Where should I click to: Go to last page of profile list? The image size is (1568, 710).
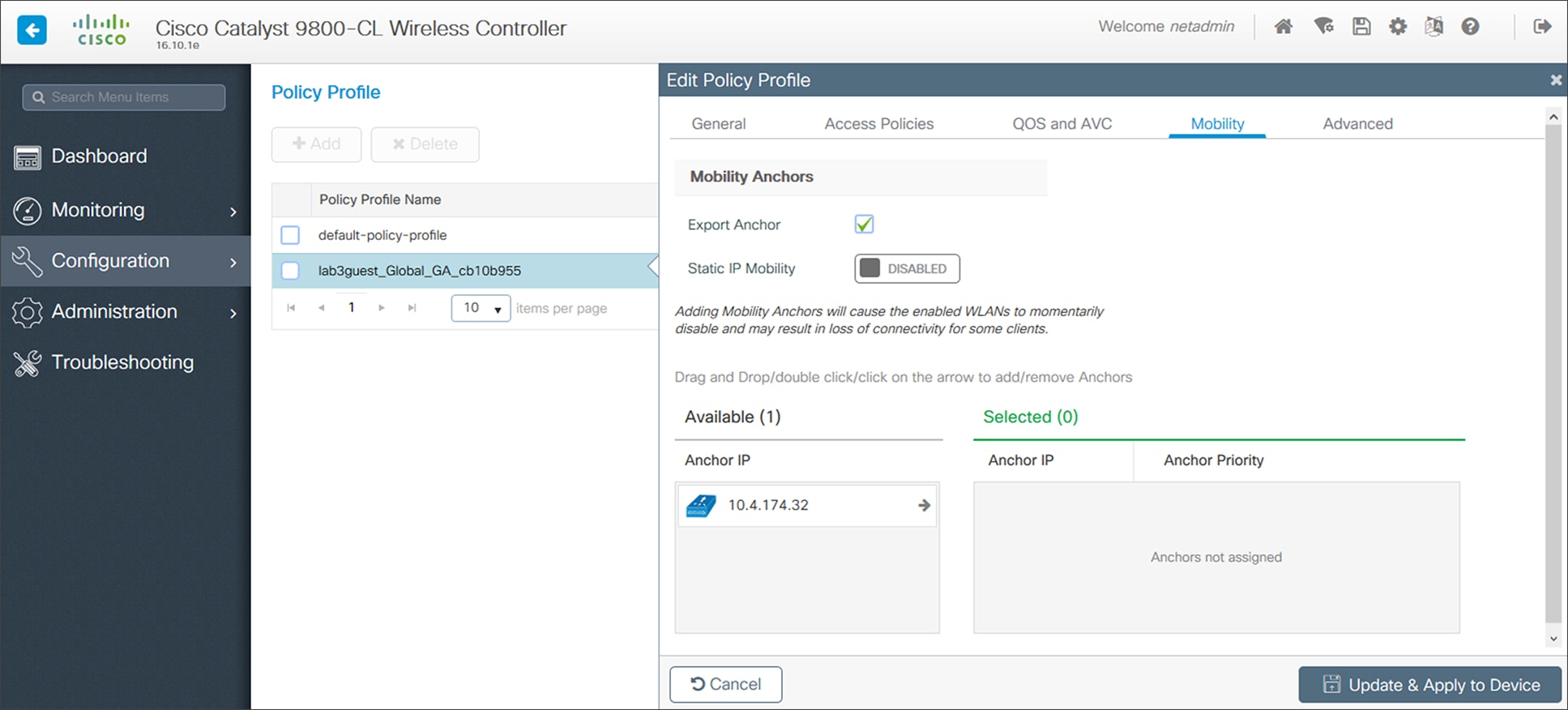point(412,308)
